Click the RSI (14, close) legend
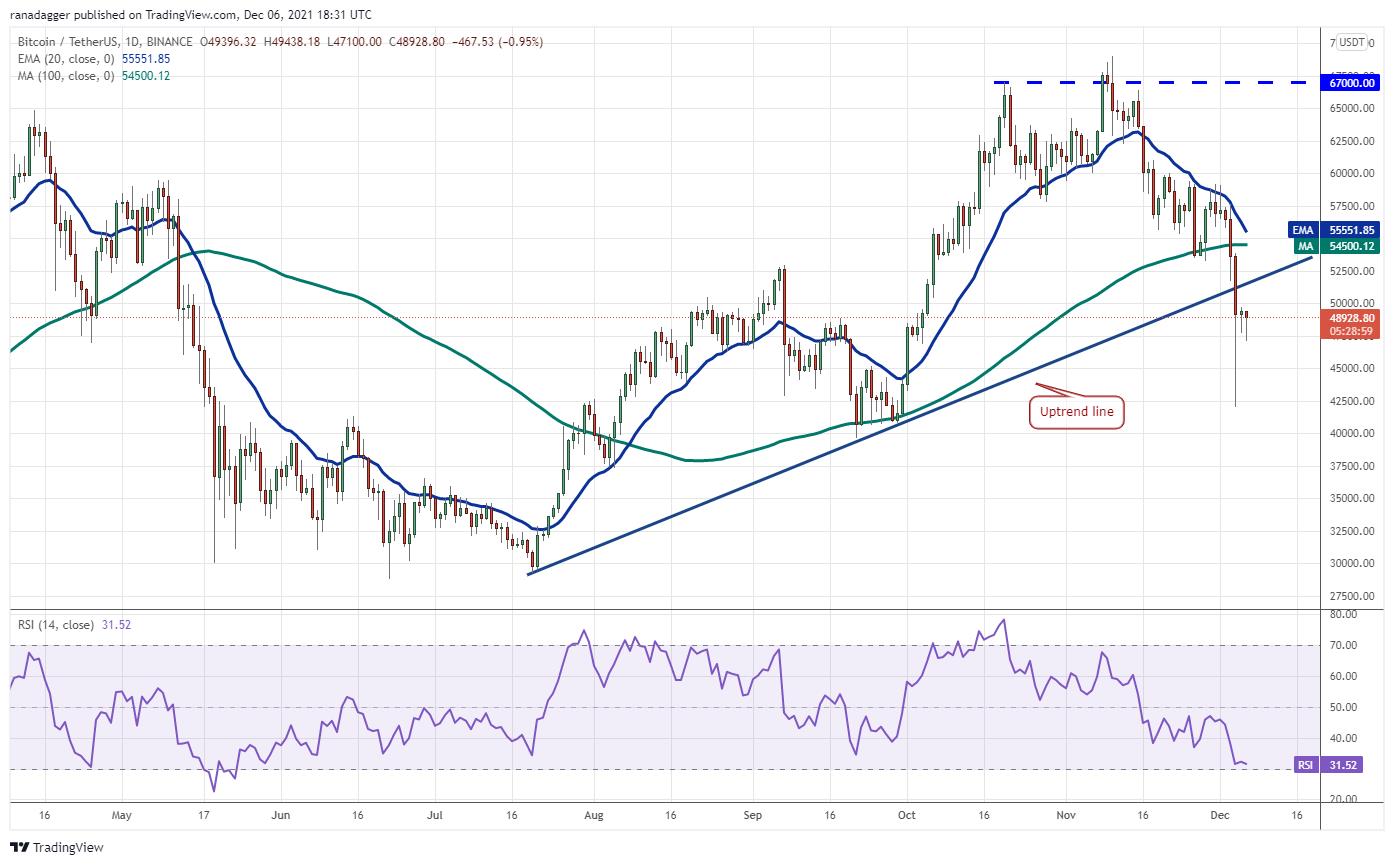Viewport: 1394px width, 865px height. 56,625
